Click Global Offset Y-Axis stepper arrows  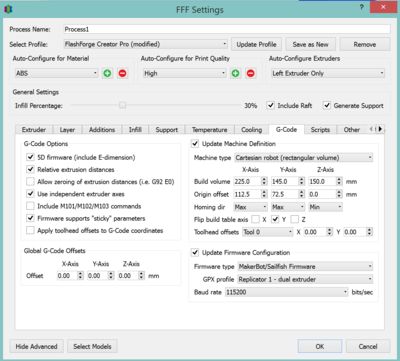tap(111, 276)
